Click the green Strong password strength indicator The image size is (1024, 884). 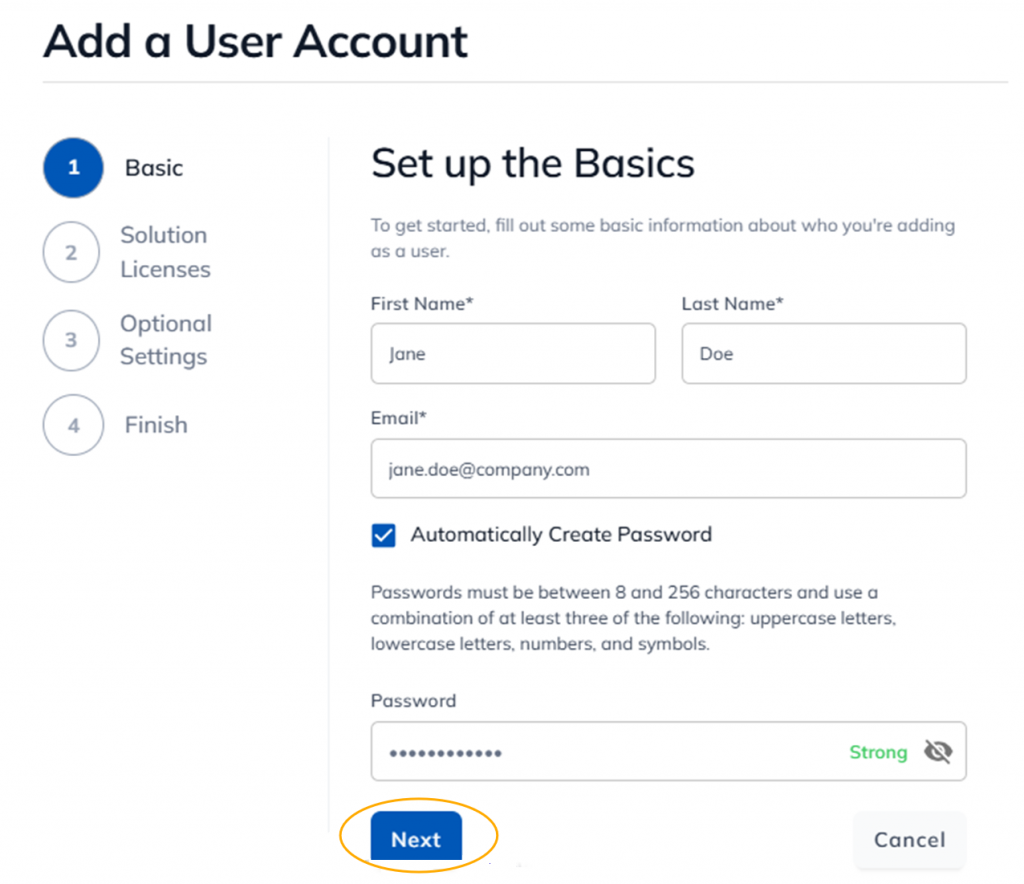click(x=878, y=752)
